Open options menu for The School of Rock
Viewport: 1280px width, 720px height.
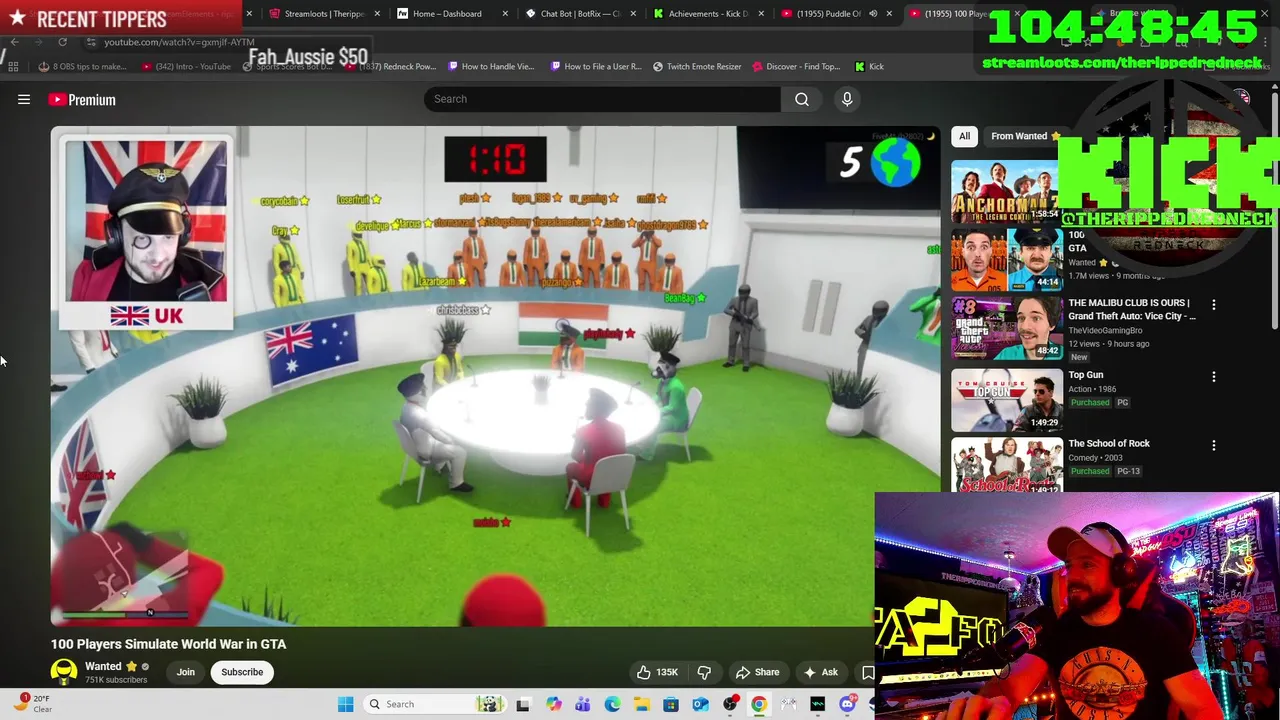[1214, 446]
